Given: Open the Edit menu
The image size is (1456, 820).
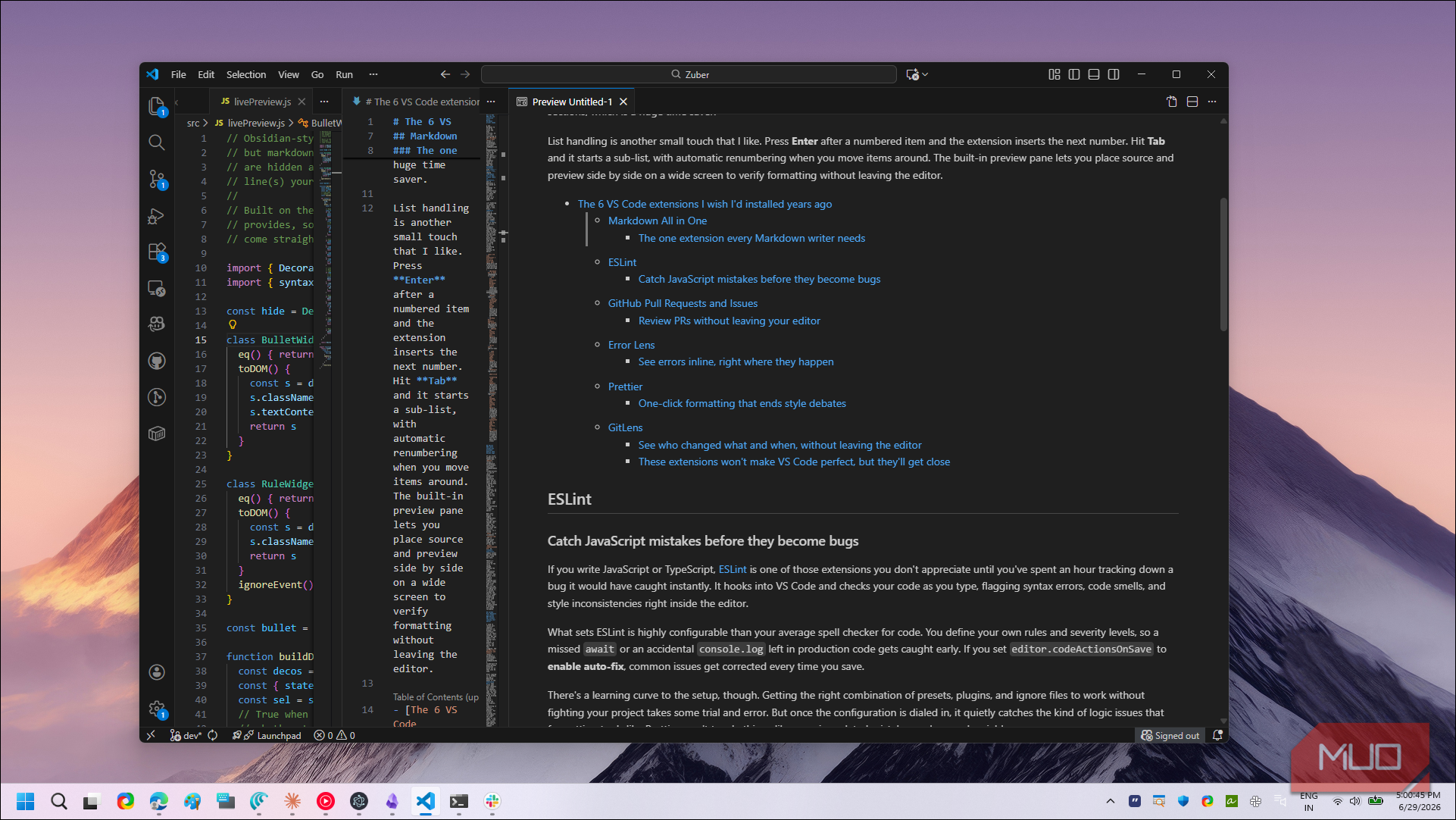Looking at the screenshot, I should [x=206, y=74].
